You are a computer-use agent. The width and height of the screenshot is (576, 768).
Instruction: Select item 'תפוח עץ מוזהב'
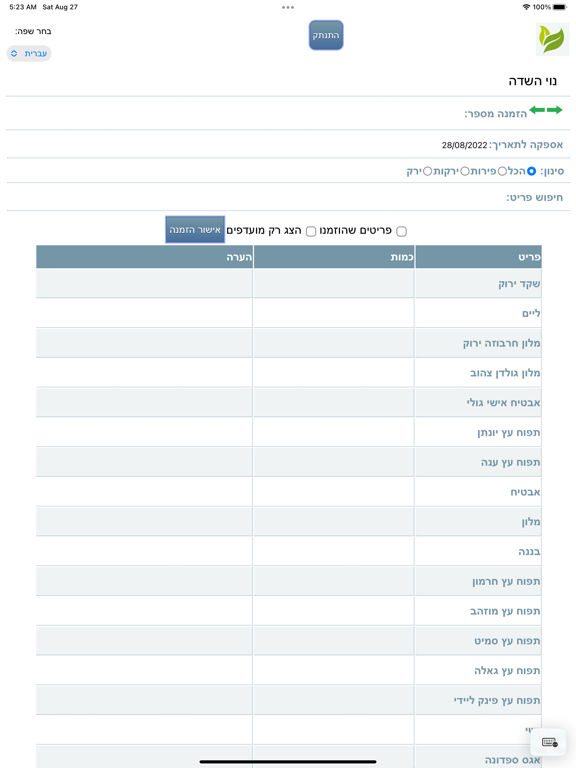[505, 611]
